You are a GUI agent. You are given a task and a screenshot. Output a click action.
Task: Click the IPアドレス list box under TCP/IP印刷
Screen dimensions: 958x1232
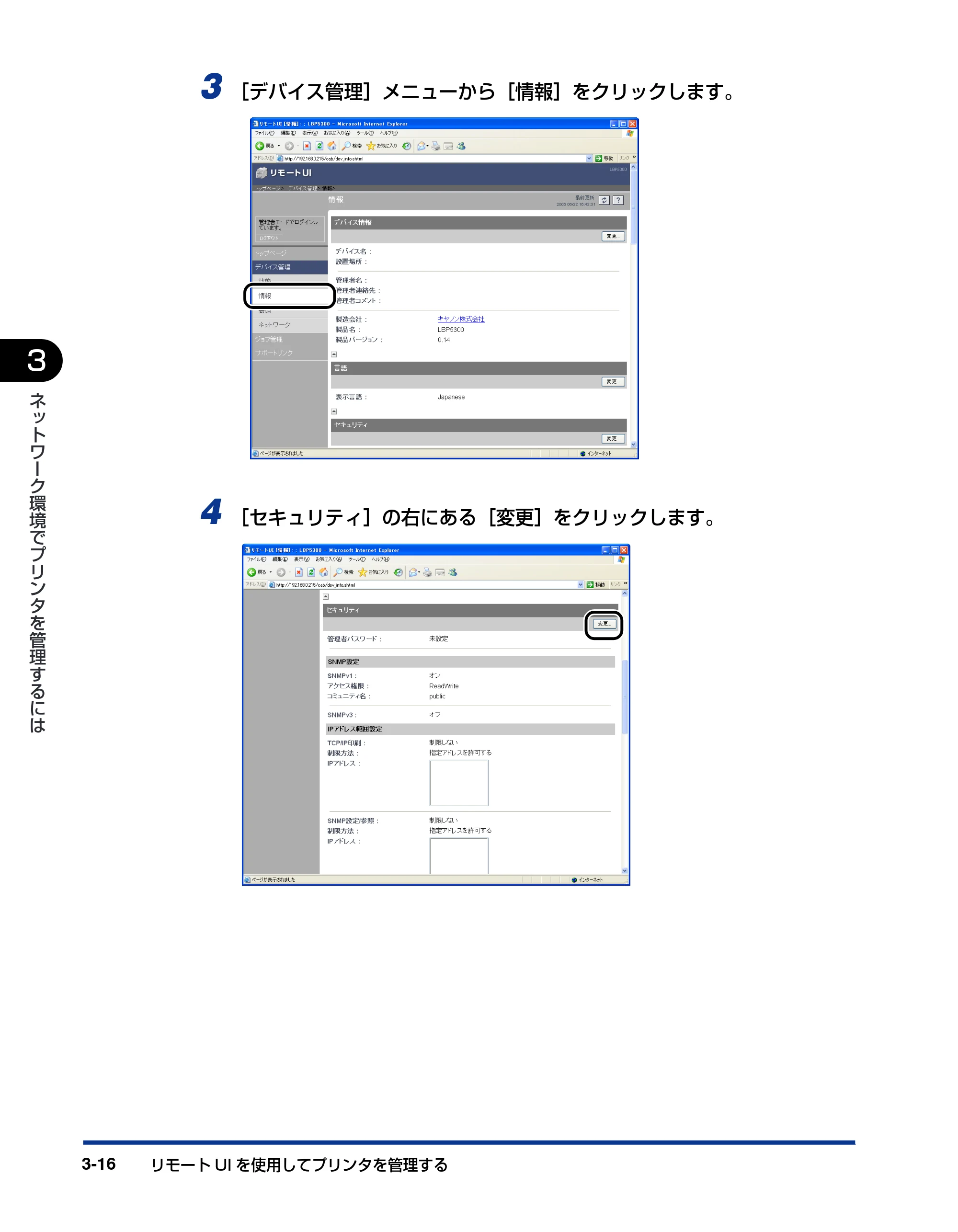pos(459,783)
